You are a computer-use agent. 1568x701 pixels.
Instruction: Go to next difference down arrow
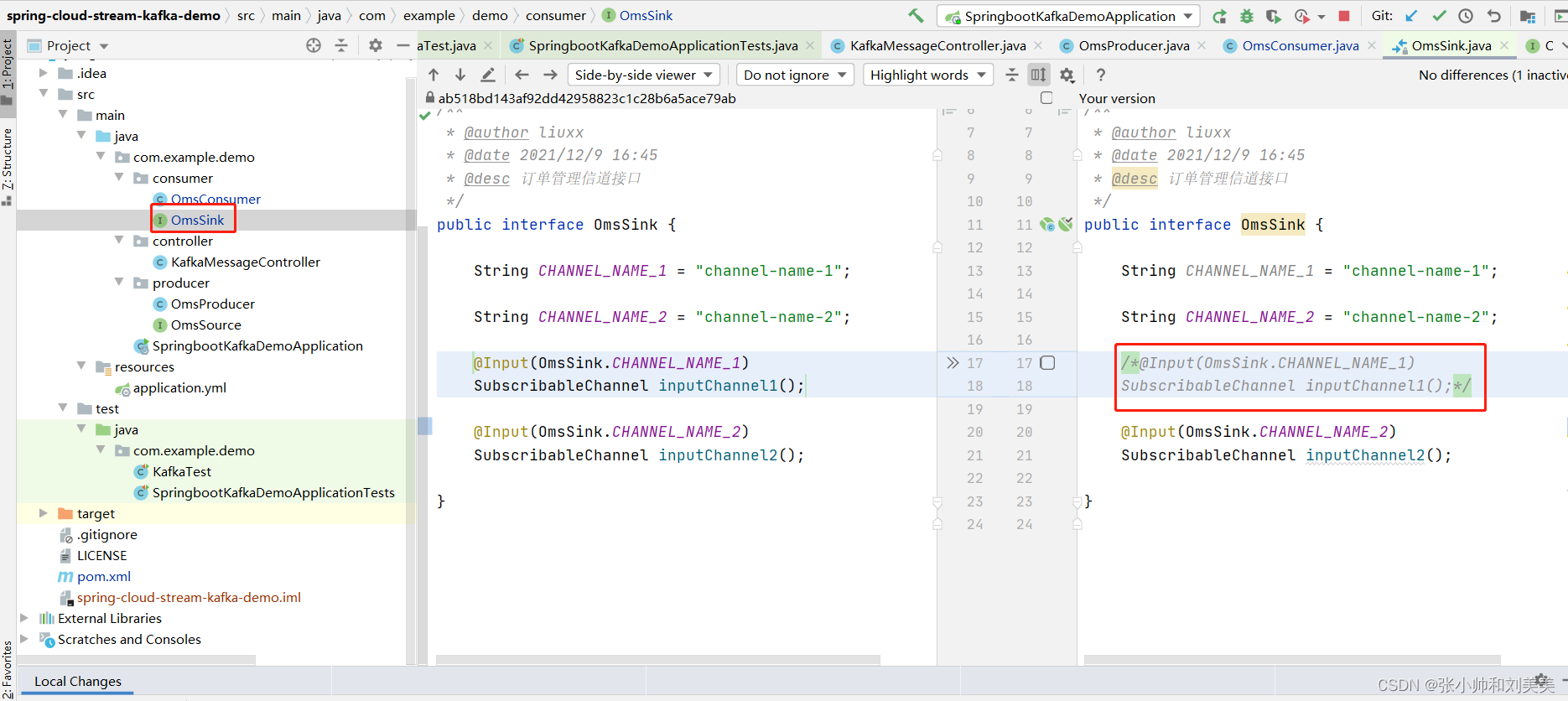(460, 75)
